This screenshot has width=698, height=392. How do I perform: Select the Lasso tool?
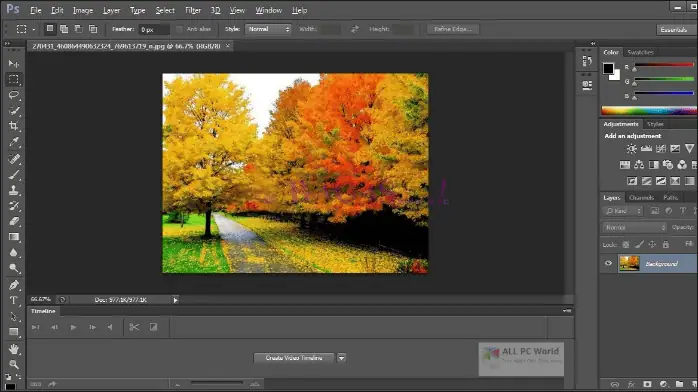pyautogui.click(x=14, y=95)
